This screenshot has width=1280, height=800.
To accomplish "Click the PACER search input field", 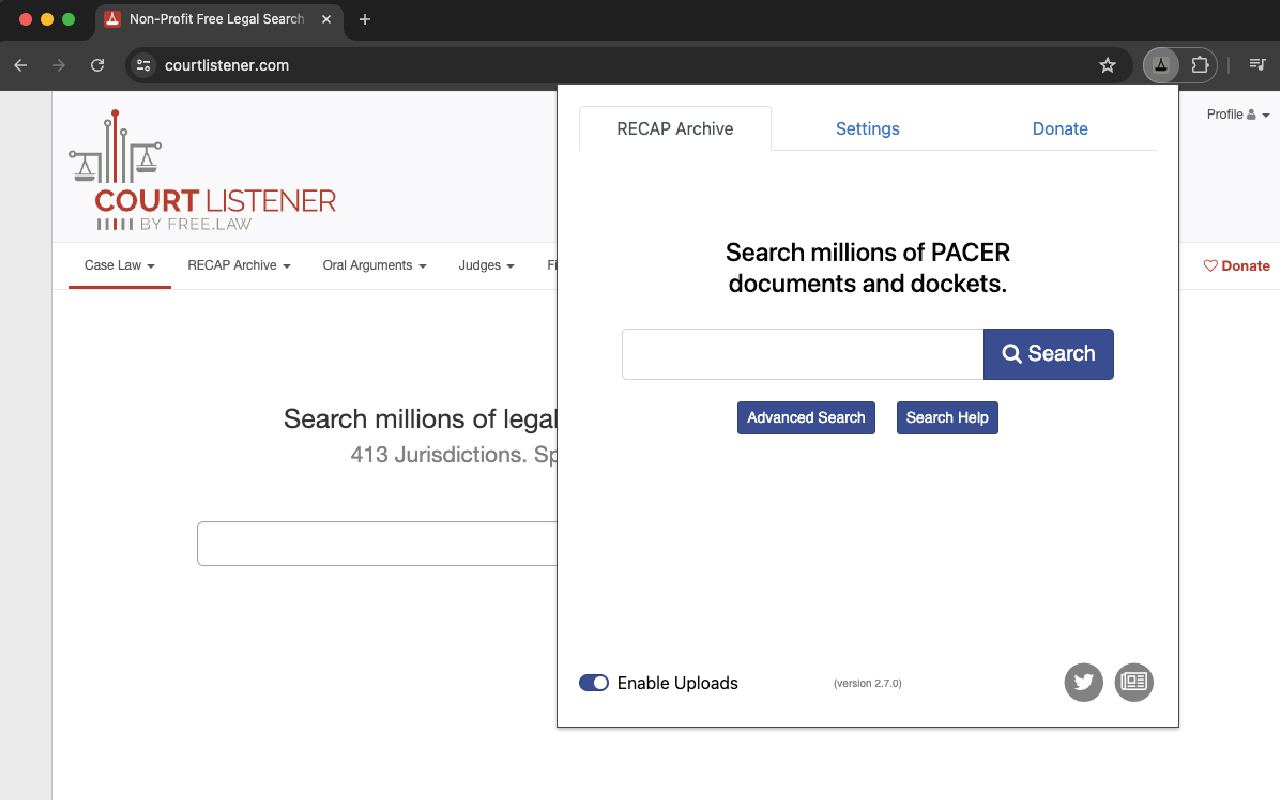I will (x=802, y=355).
